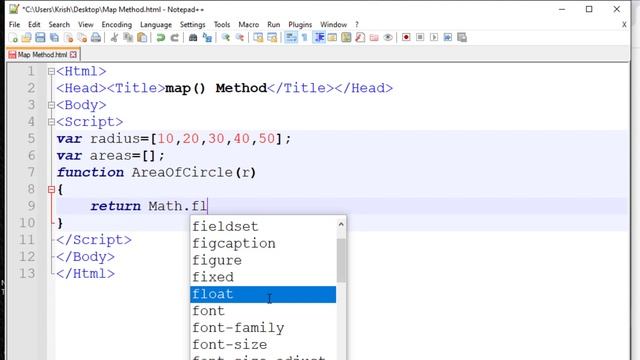
Task: Open the Run menu
Action: (x=273, y=24)
